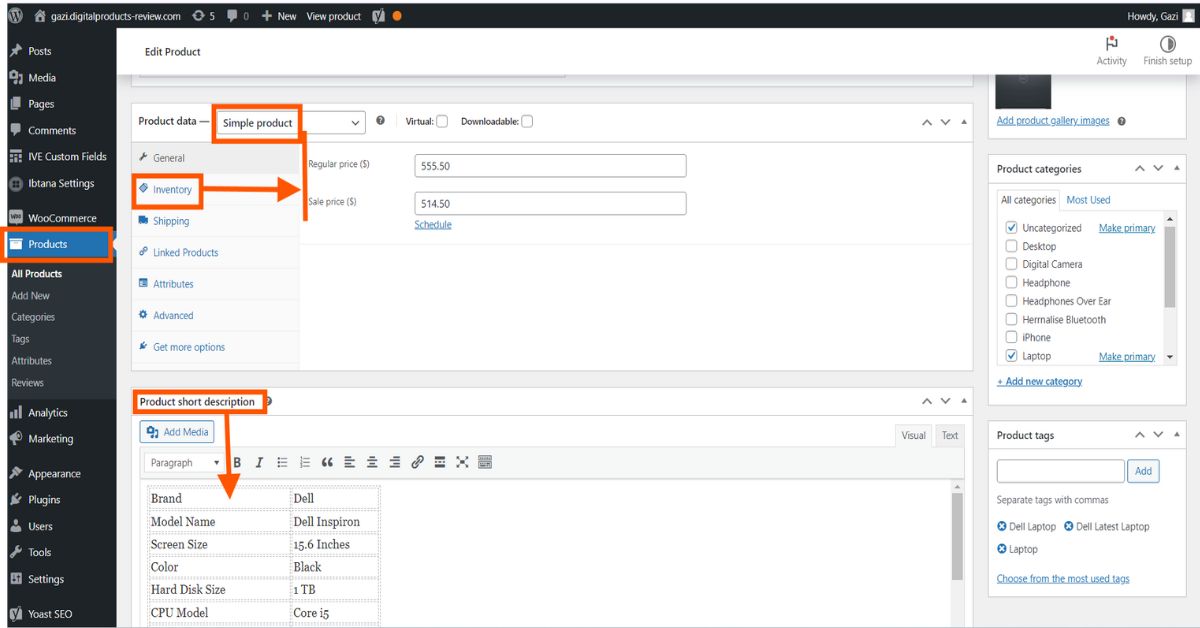Move Product categories panel down
This screenshot has width=1200, height=628.
tap(1158, 169)
